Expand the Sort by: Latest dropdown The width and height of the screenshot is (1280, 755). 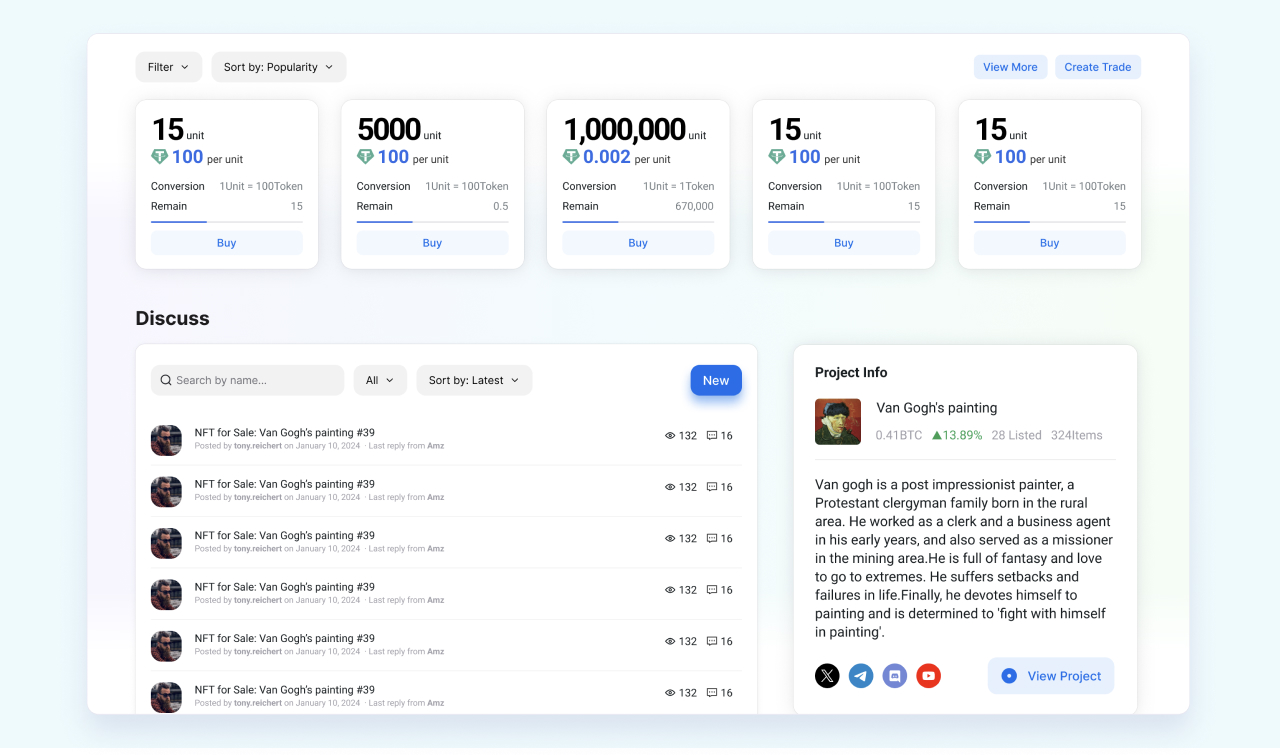(474, 380)
